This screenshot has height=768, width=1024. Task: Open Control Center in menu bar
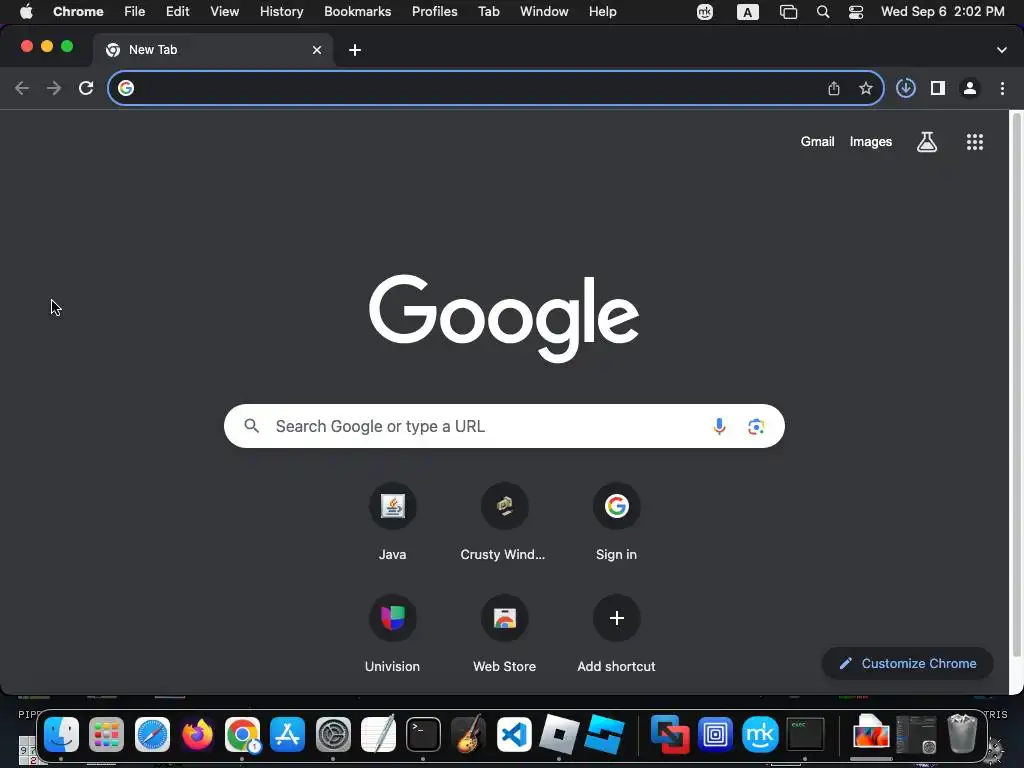pos(856,12)
